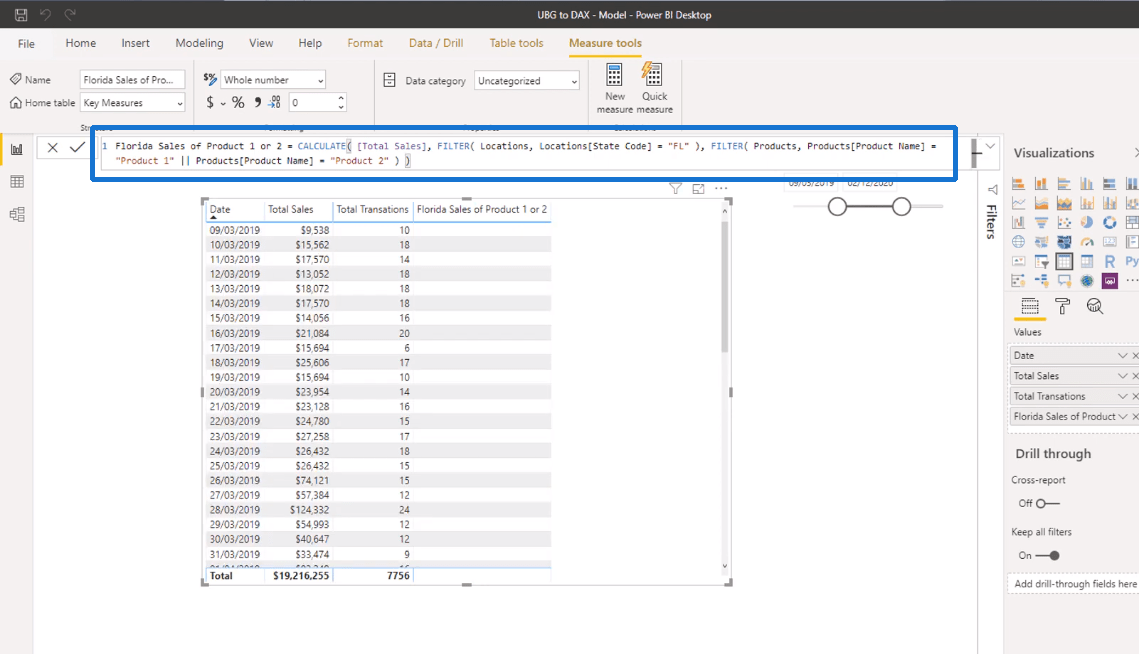Sort by the Total Sales column header
The height and width of the screenshot is (654, 1139).
[291, 209]
